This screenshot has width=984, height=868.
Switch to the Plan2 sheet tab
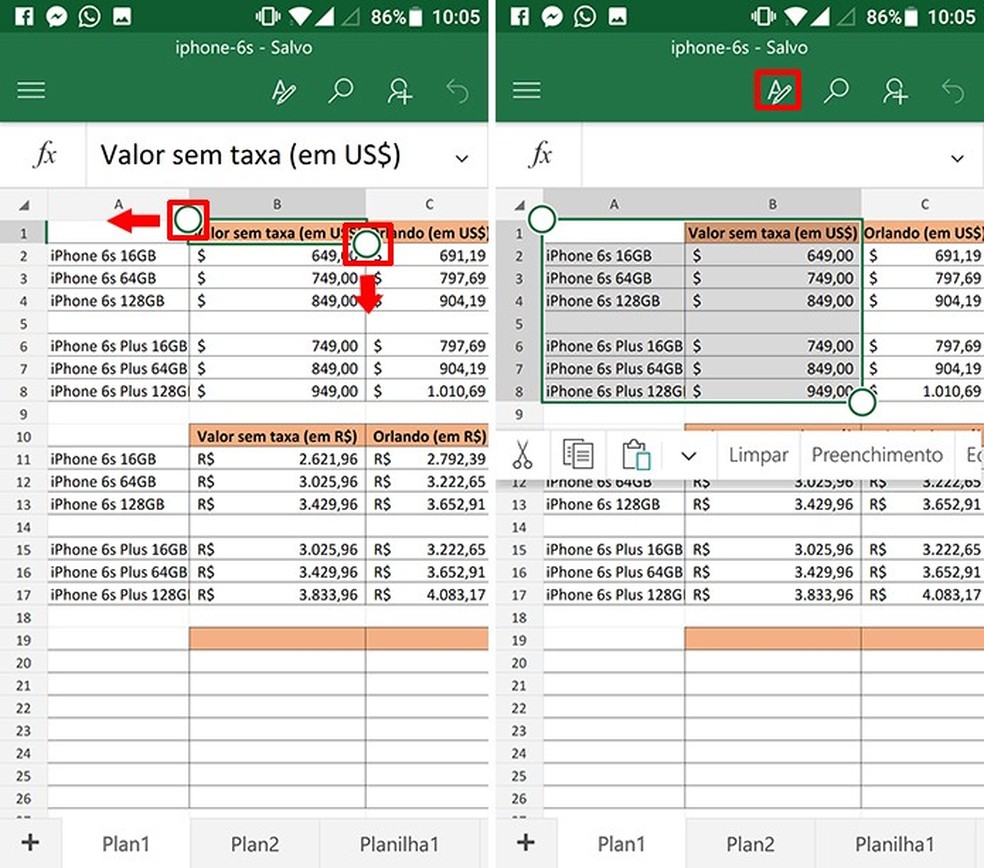pyautogui.click(x=254, y=844)
